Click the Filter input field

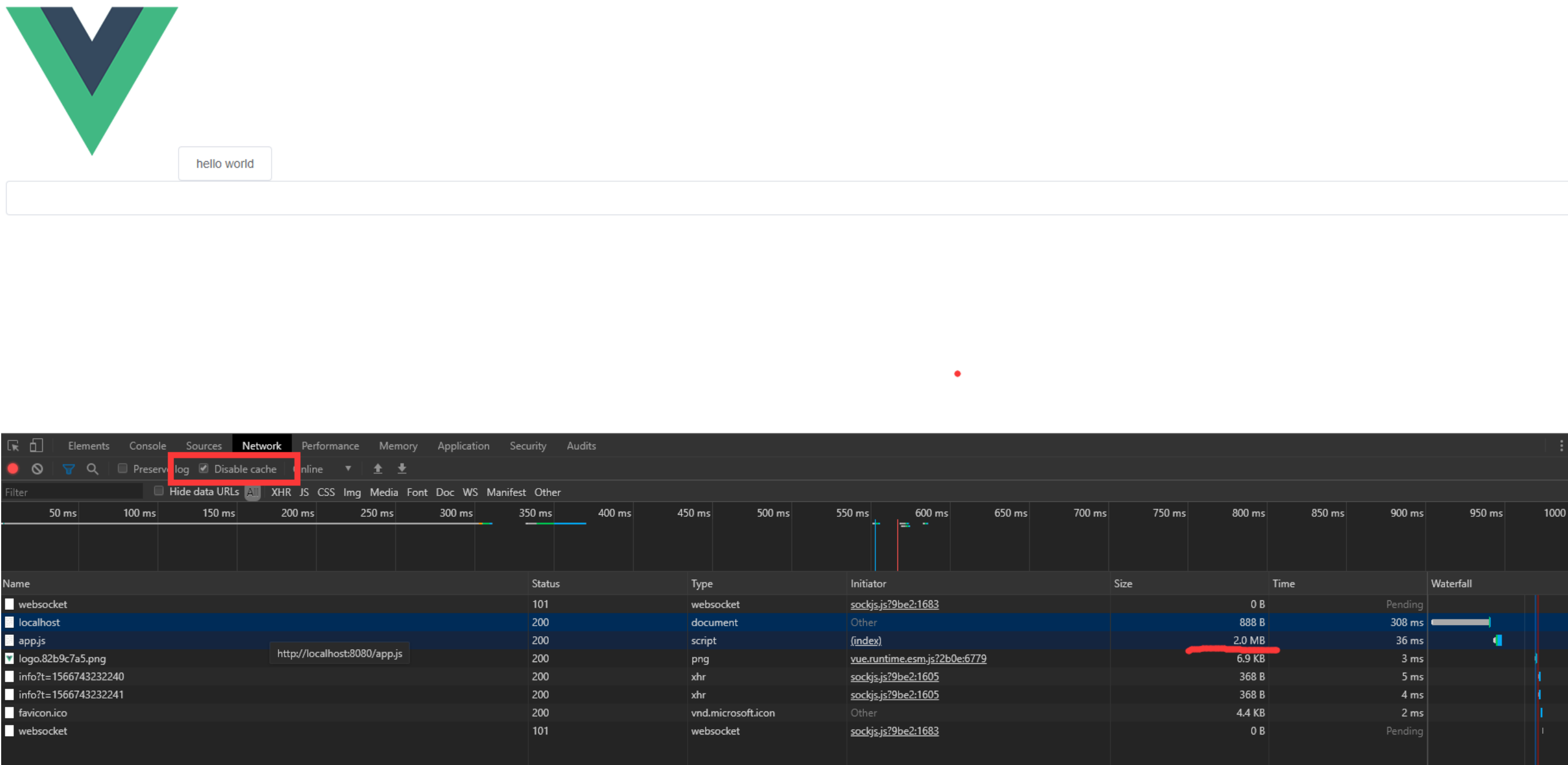point(72,492)
